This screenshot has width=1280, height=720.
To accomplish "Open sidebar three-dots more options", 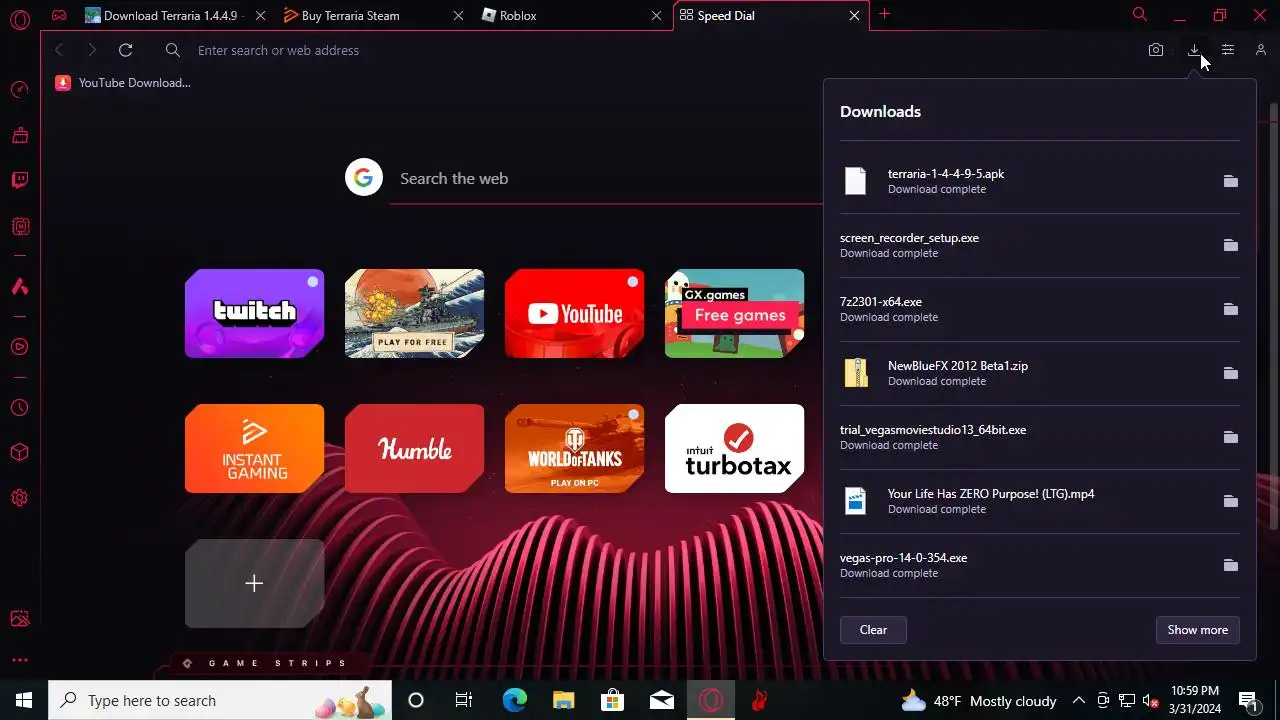I will (x=19, y=660).
